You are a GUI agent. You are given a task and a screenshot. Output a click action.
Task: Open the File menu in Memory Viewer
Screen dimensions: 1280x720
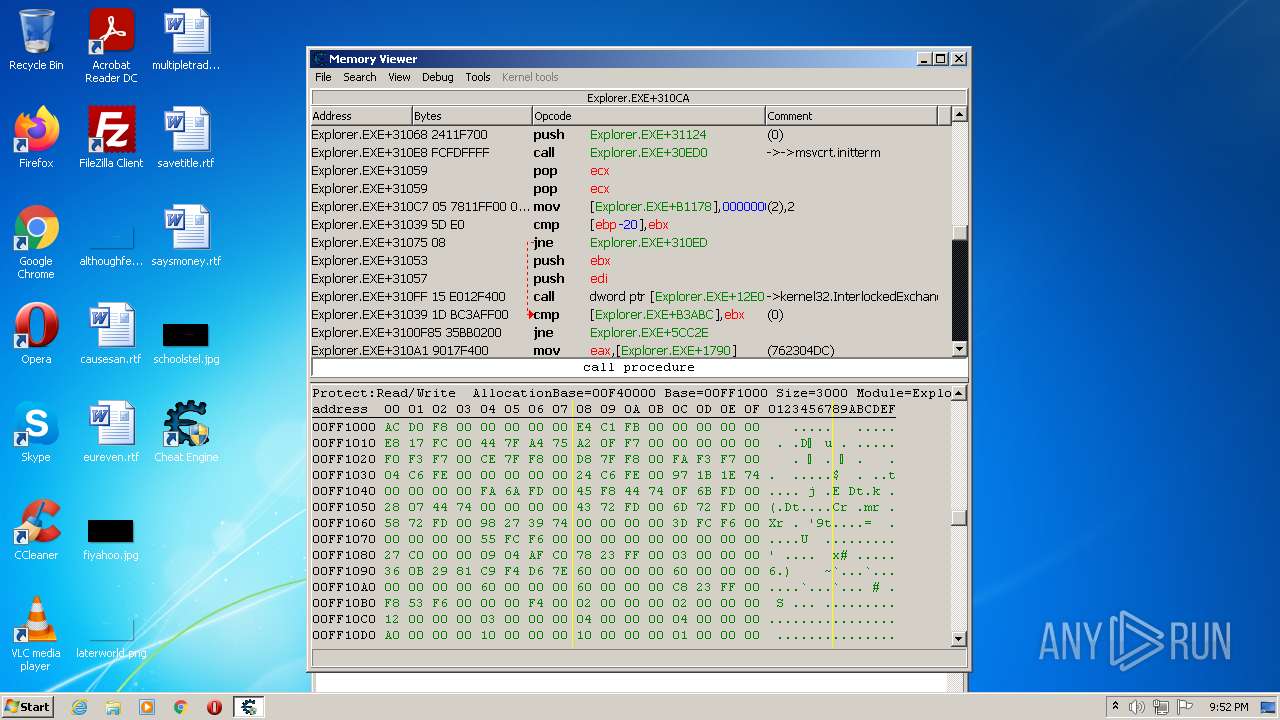pyautogui.click(x=323, y=77)
